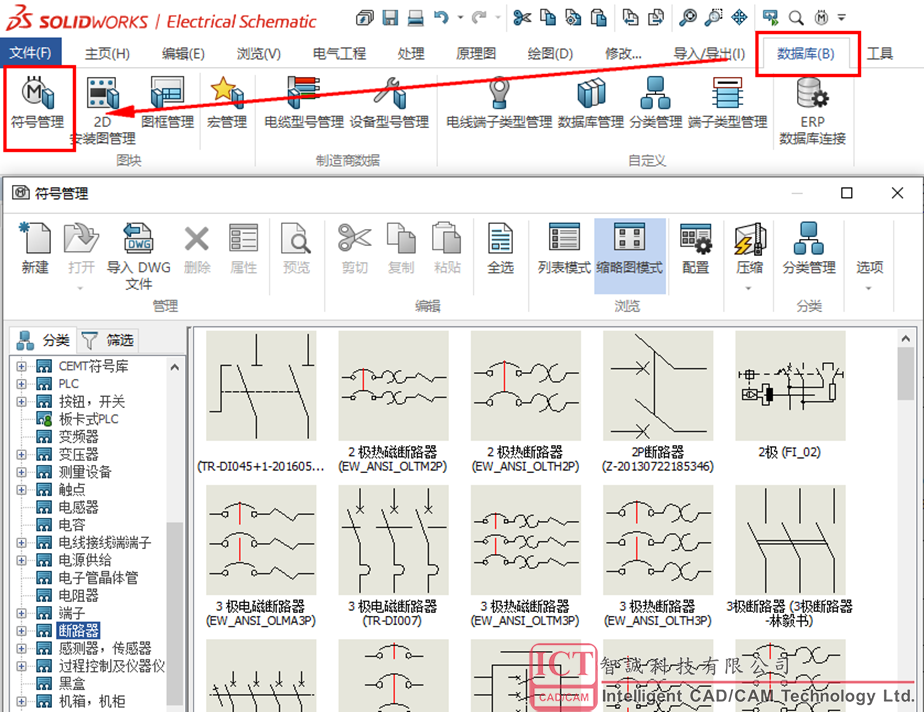Image resolution: width=924 pixels, height=712 pixels.
Task: Open the undo history dropdown arrow
Action: click(460, 18)
